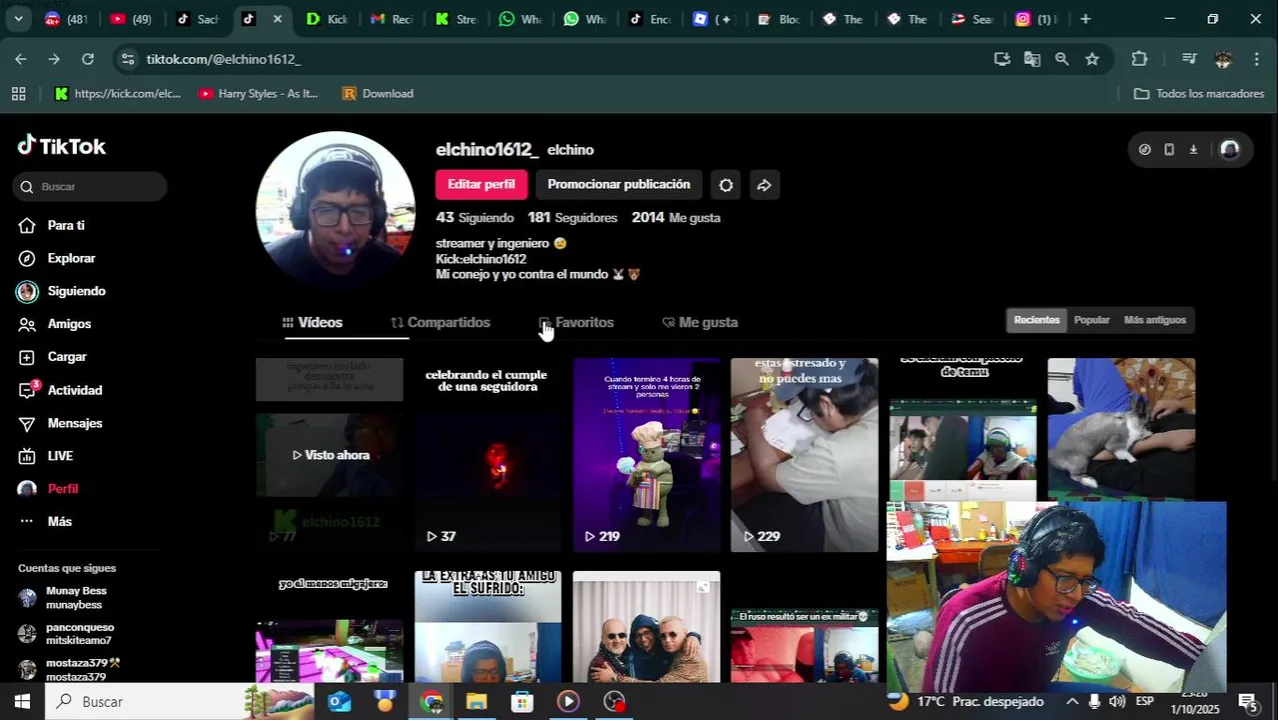Open the Windows Start menu
The width and height of the screenshot is (1278, 720).
tap(22, 702)
